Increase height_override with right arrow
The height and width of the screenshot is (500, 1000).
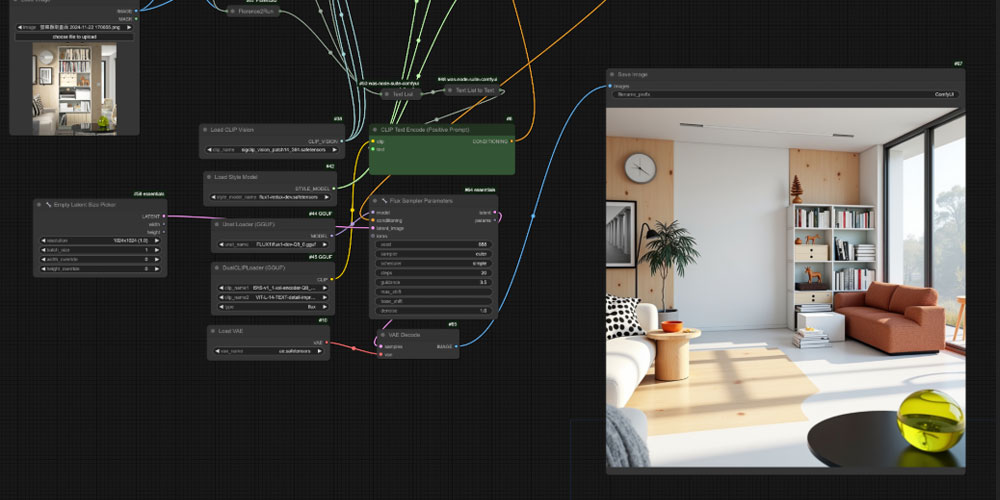[x=157, y=269]
